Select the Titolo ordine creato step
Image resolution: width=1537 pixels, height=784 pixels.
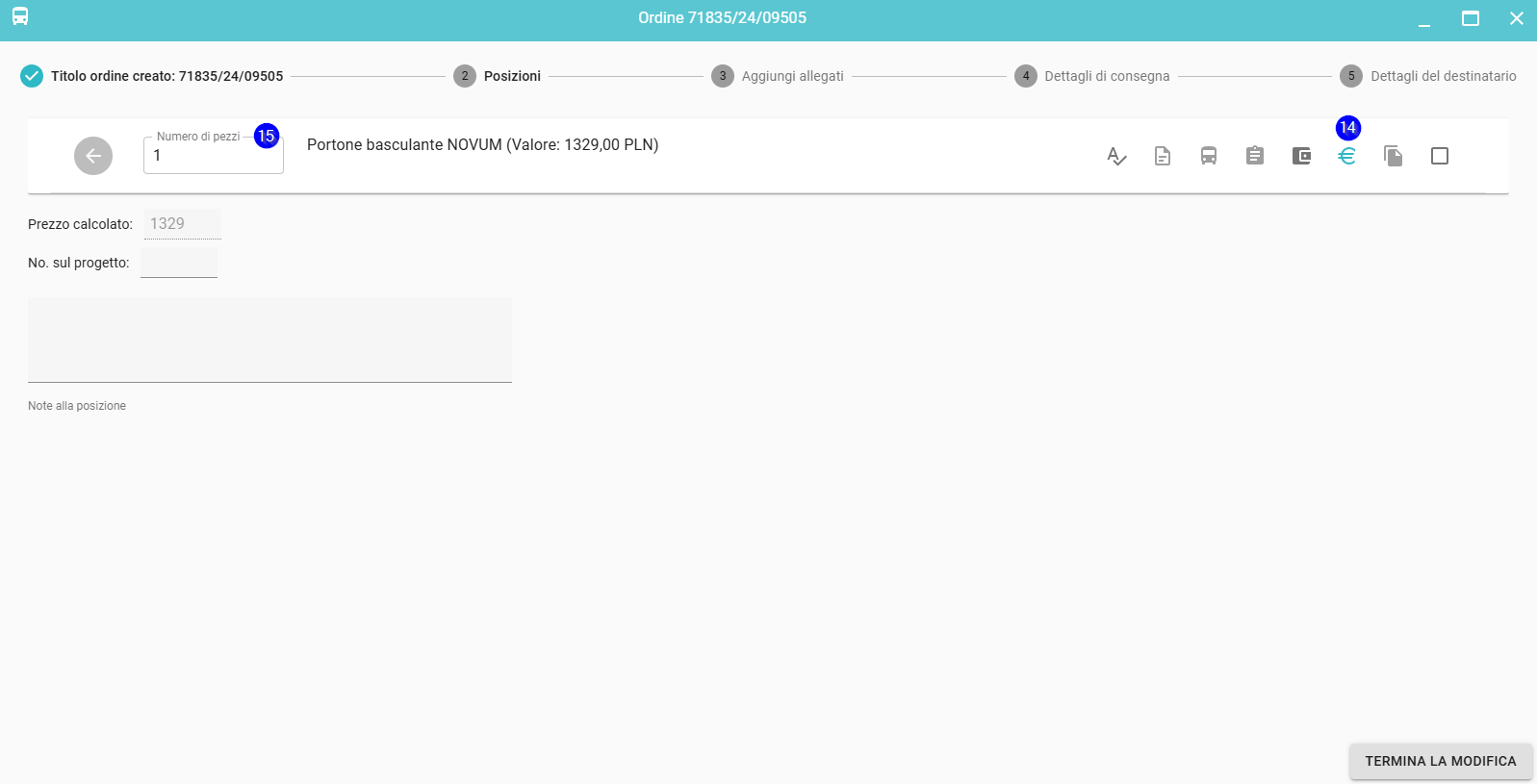click(x=152, y=76)
